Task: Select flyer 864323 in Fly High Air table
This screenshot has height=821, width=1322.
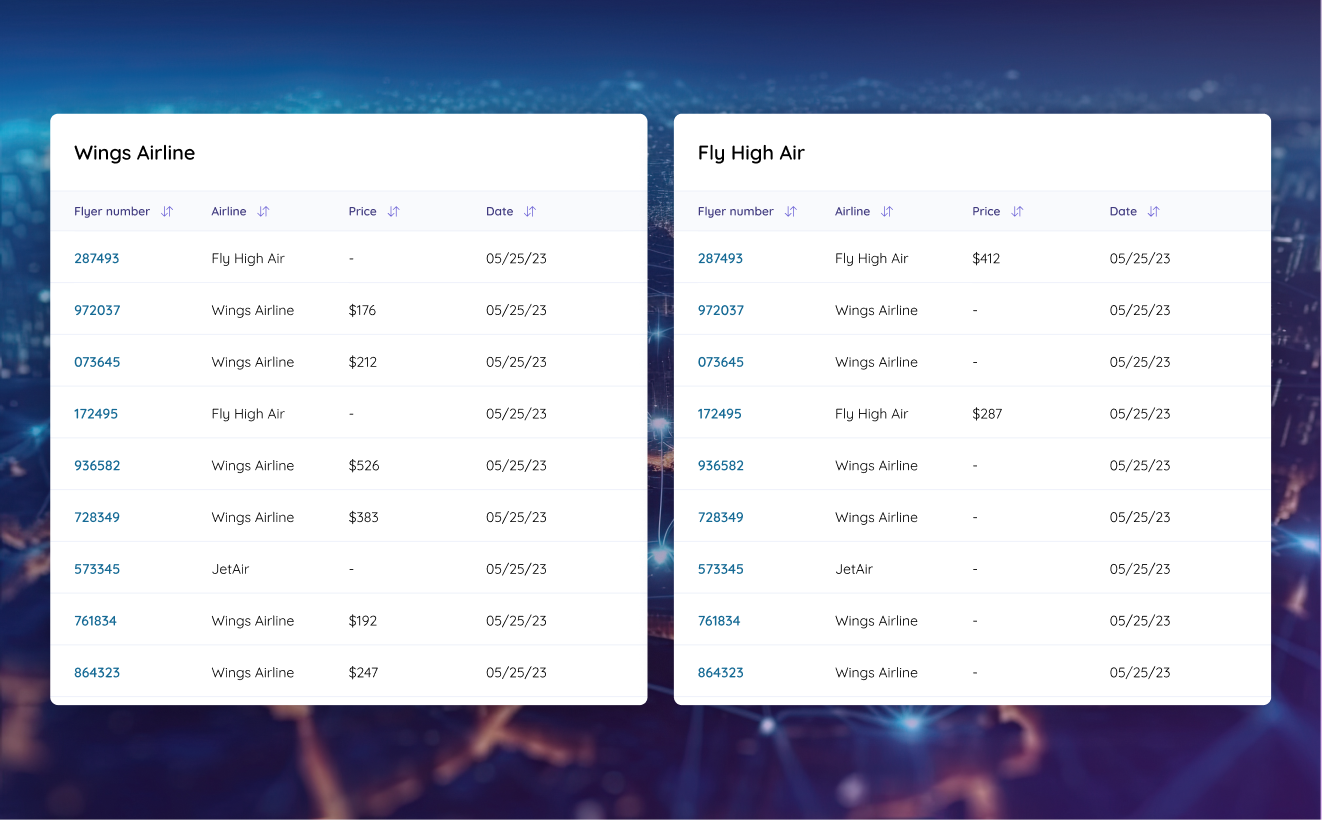Action: 721,673
